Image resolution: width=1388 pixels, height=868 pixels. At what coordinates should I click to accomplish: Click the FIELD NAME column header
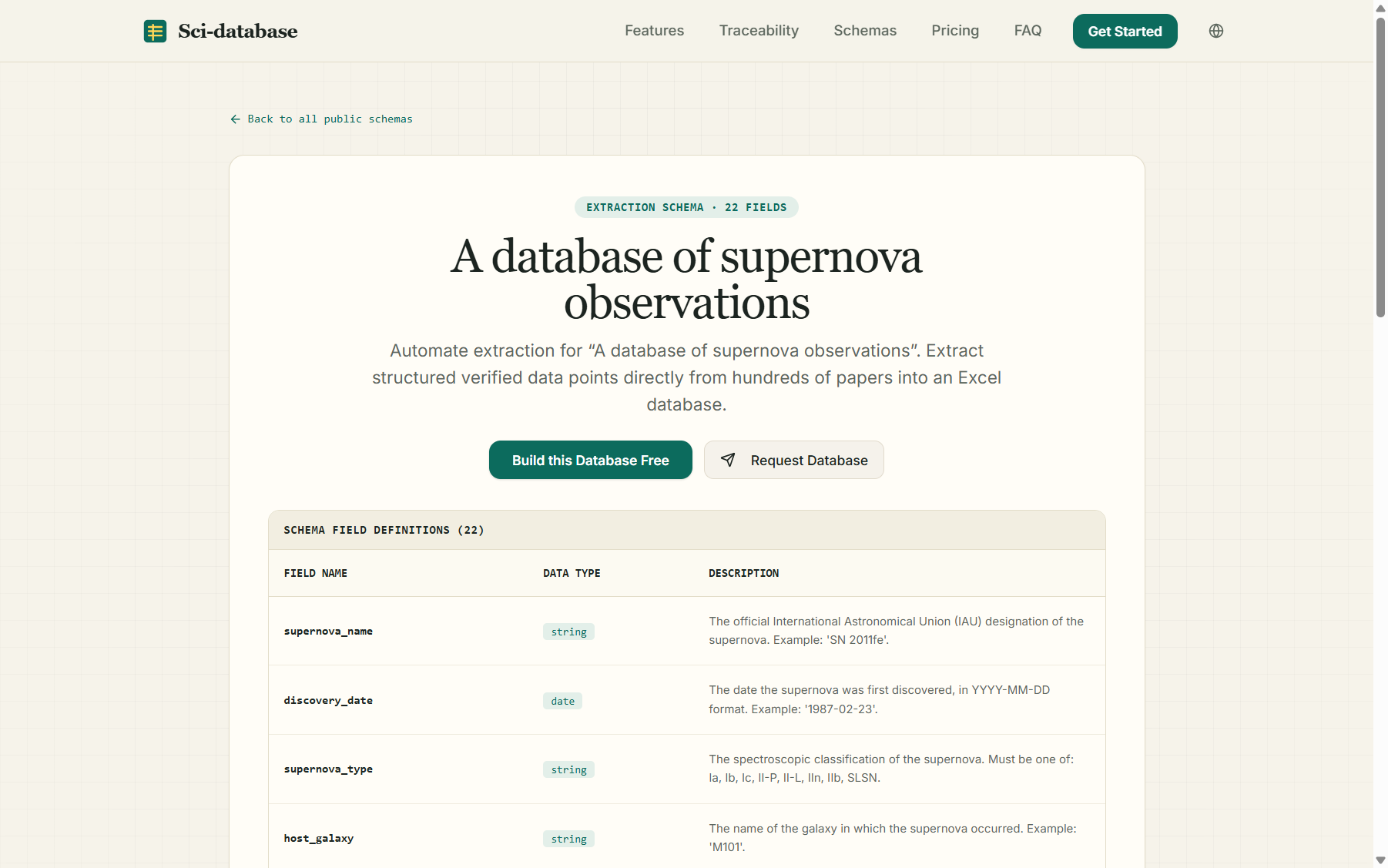(316, 573)
